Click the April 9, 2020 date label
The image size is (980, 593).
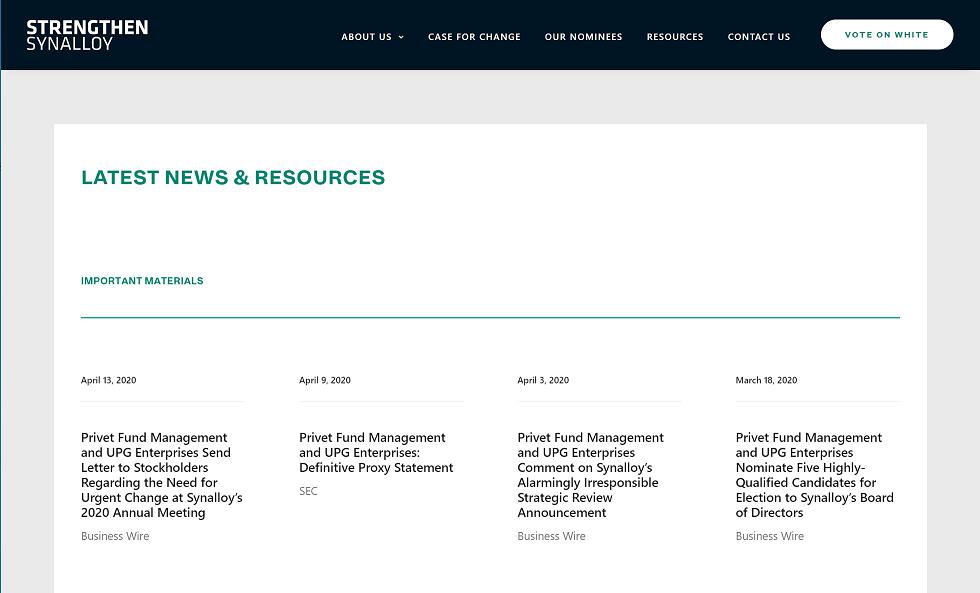click(x=324, y=380)
